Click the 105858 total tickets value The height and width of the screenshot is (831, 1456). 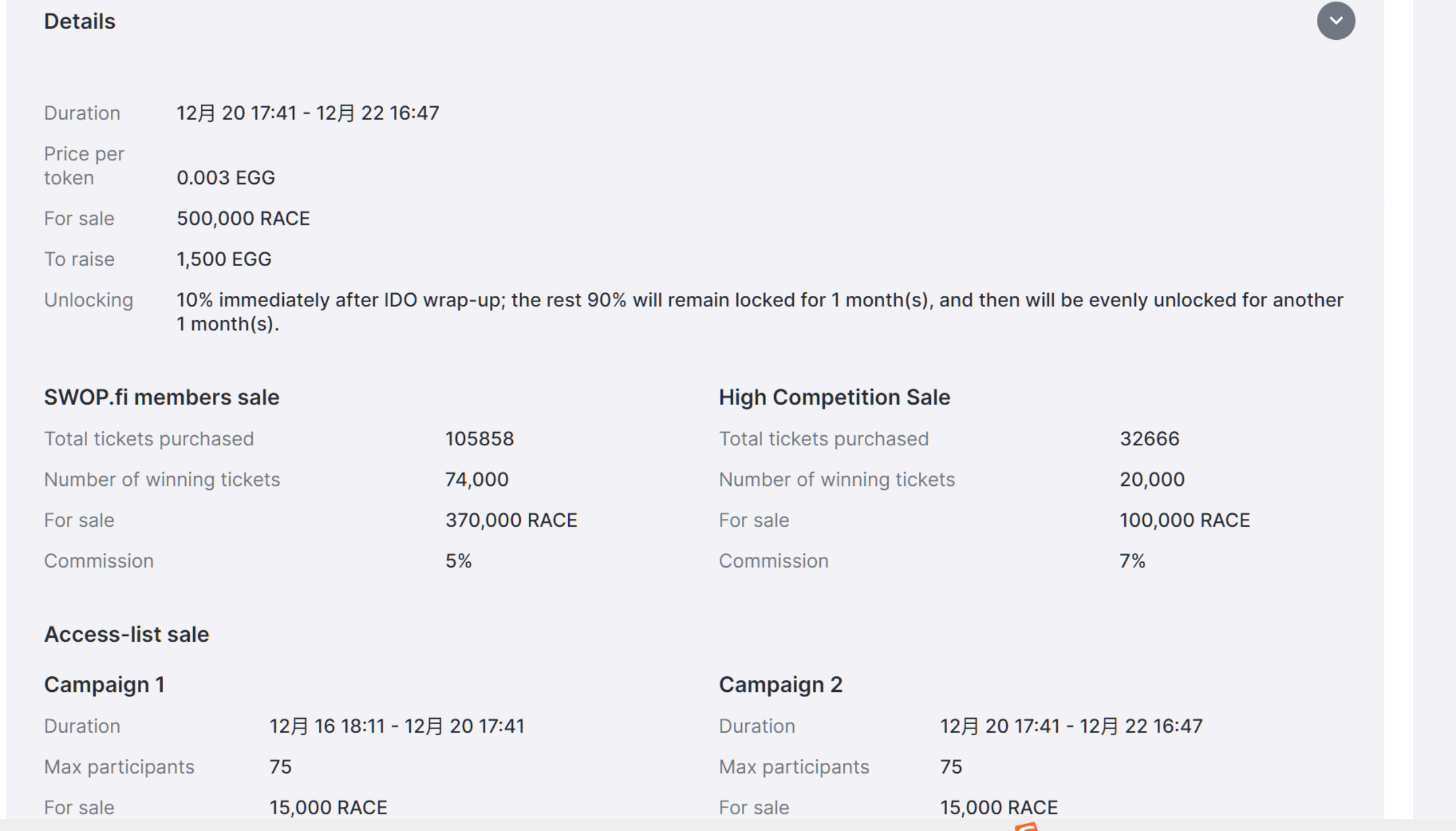(479, 439)
